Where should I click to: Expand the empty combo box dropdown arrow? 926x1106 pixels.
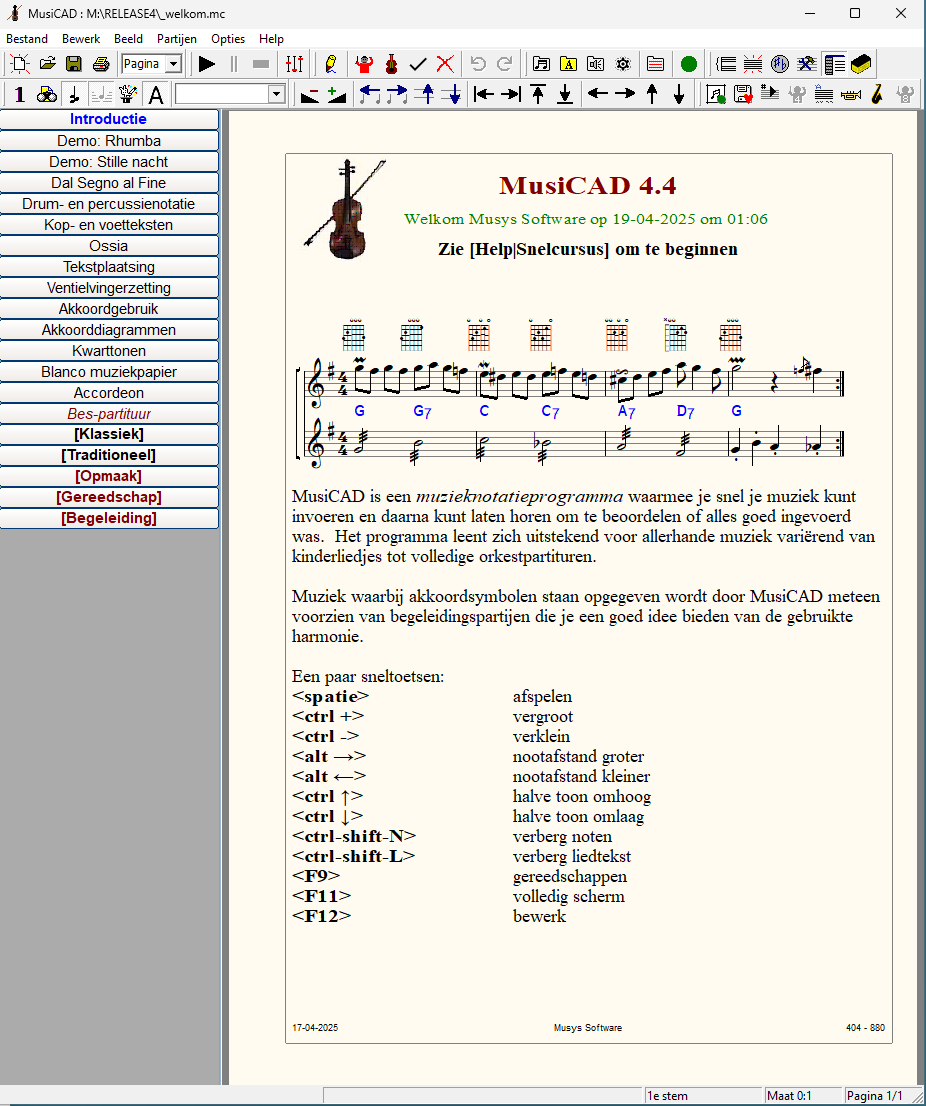[x=277, y=94]
